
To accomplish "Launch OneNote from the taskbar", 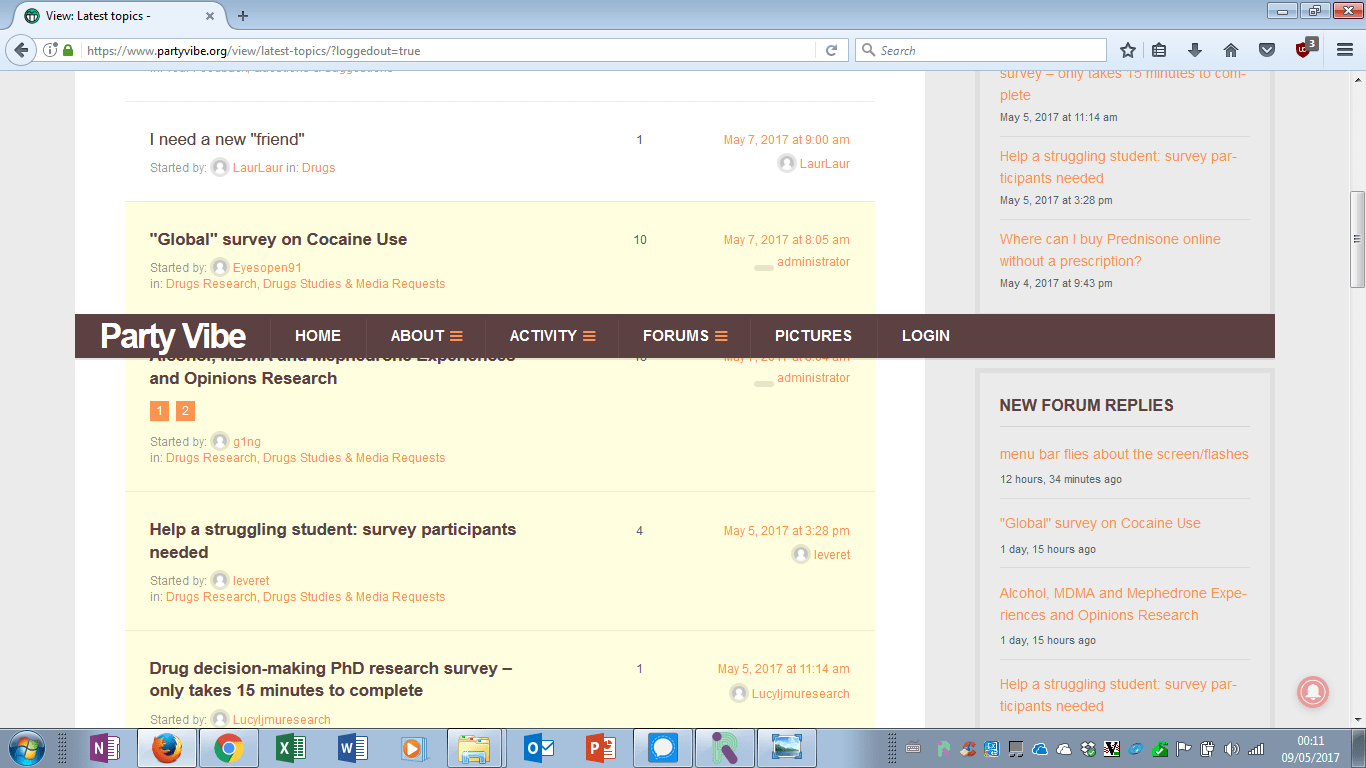I will [x=103, y=748].
